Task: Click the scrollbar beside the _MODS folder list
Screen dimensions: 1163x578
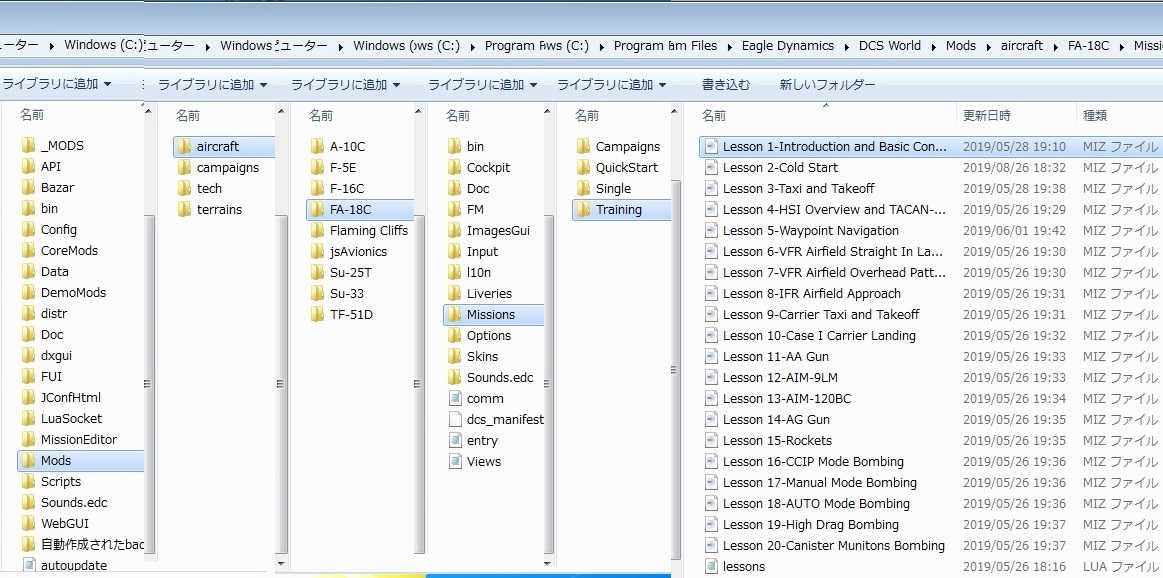Action: tap(148, 384)
